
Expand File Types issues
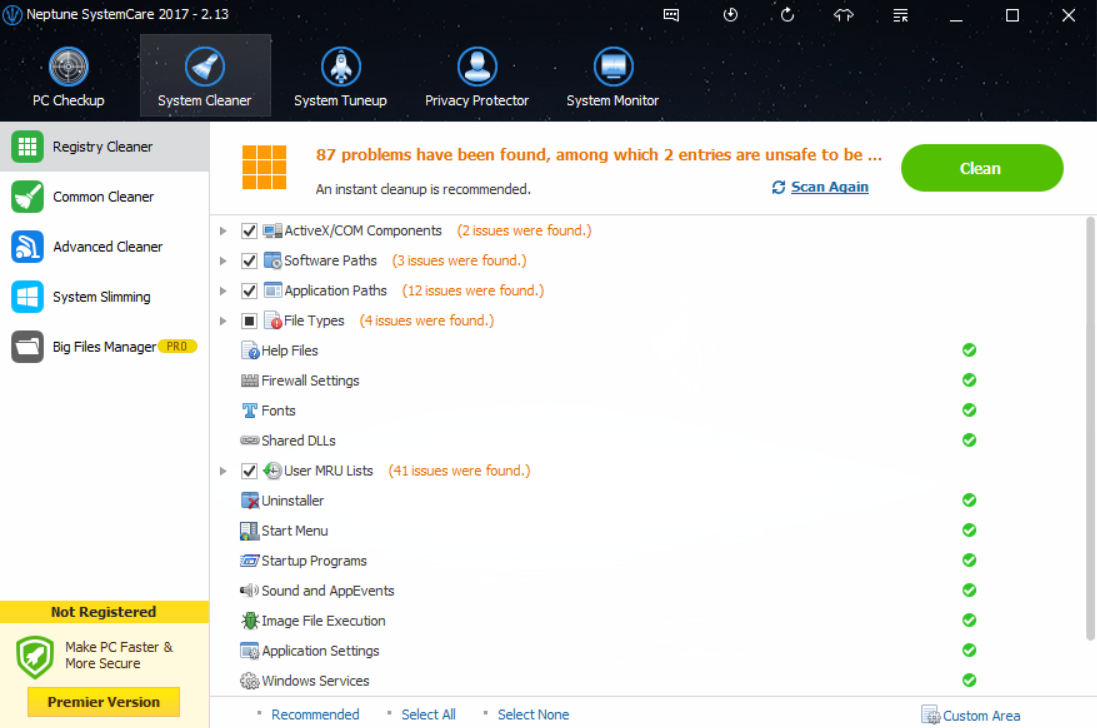click(223, 320)
